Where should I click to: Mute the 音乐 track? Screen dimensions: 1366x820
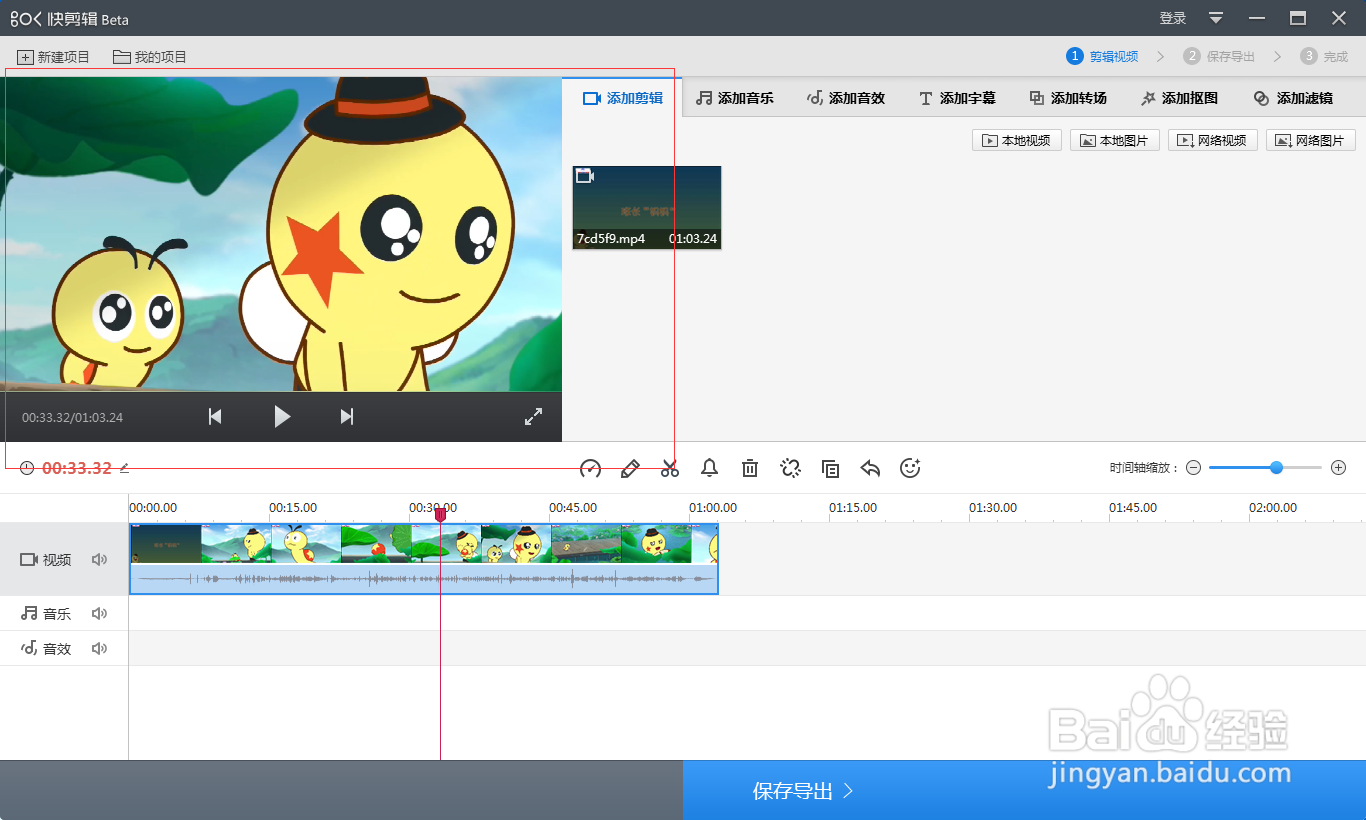coord(99,614)
